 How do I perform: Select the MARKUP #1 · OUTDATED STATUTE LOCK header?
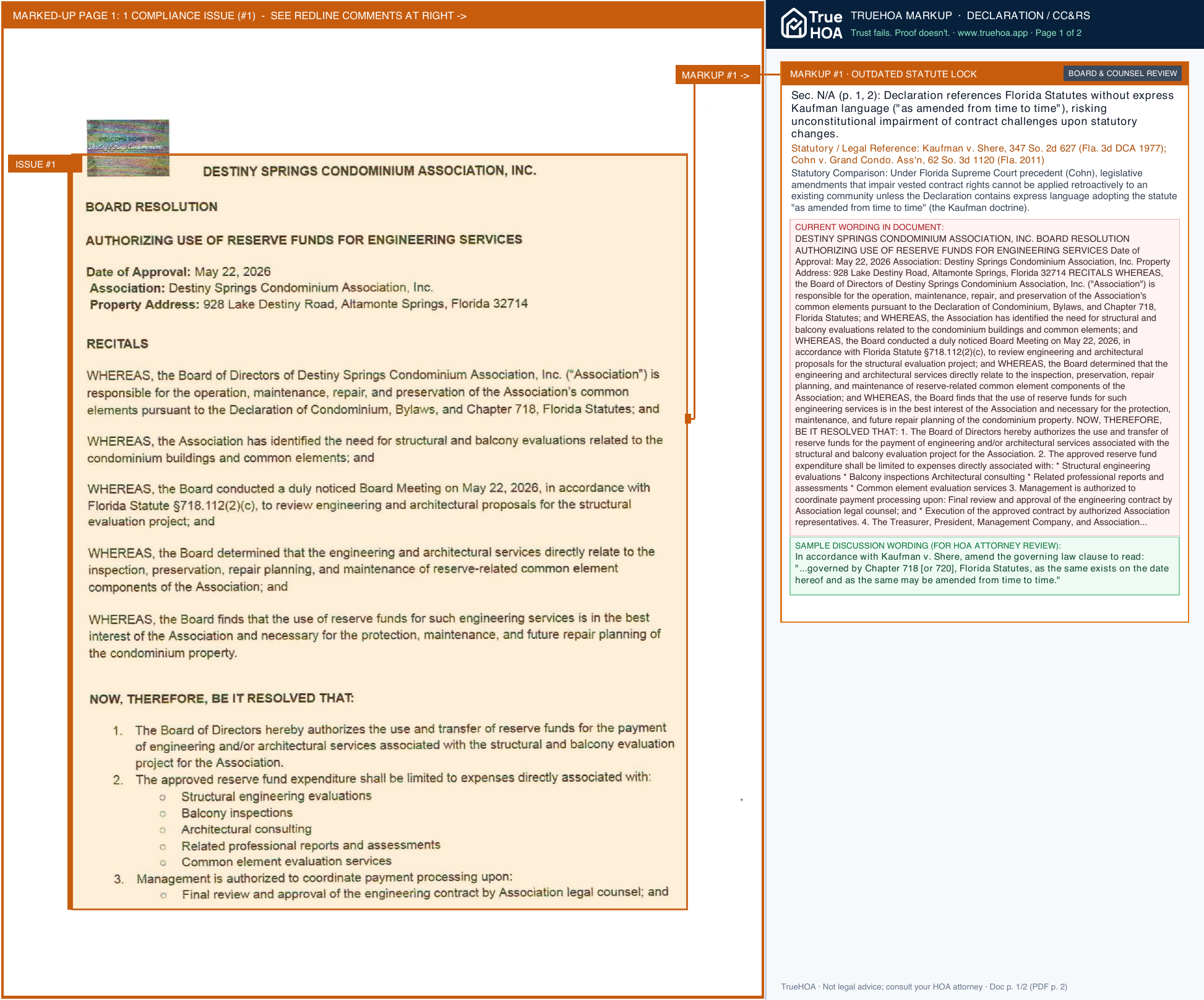coord(884,74)
